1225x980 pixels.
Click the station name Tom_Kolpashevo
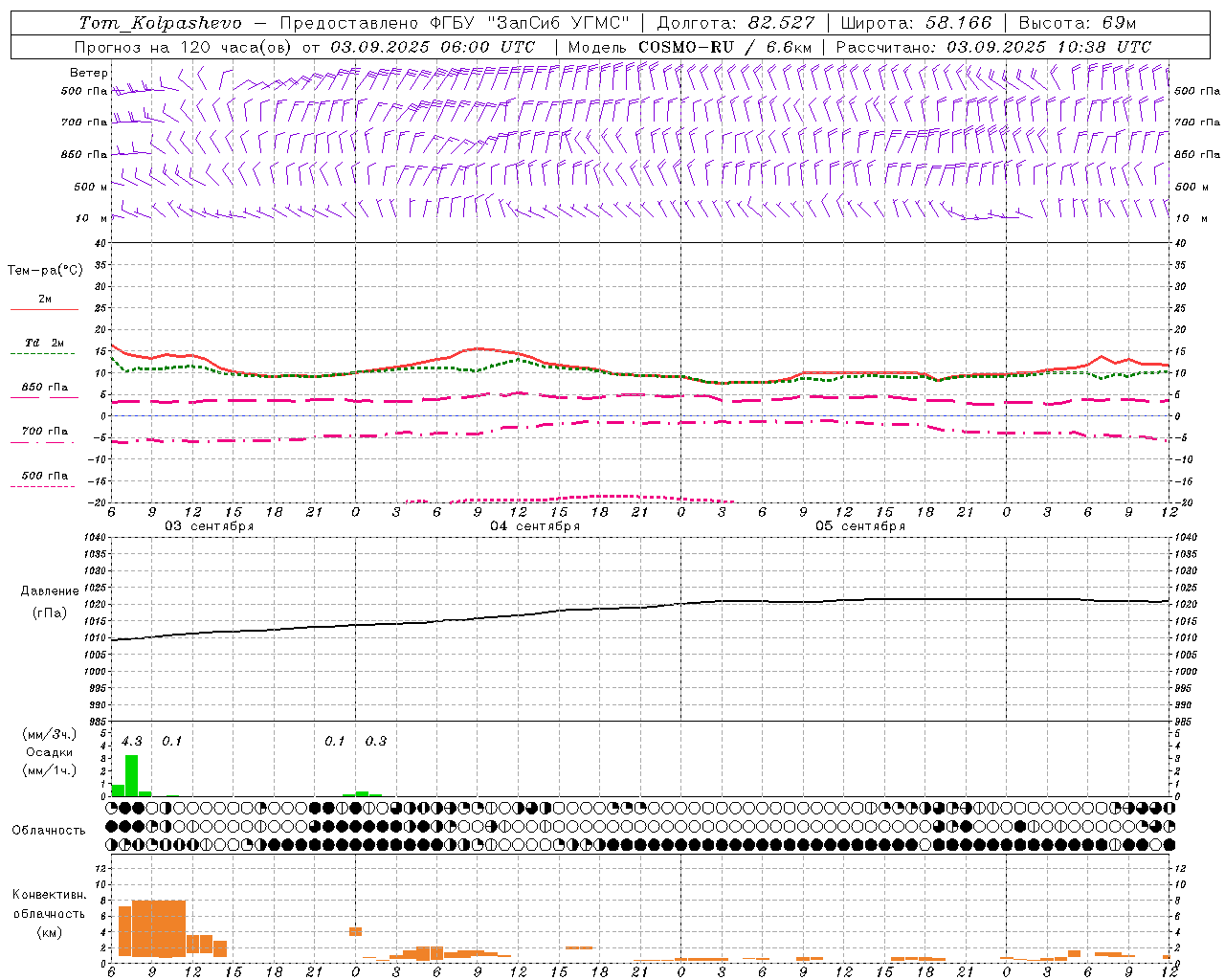coord(160,23)
